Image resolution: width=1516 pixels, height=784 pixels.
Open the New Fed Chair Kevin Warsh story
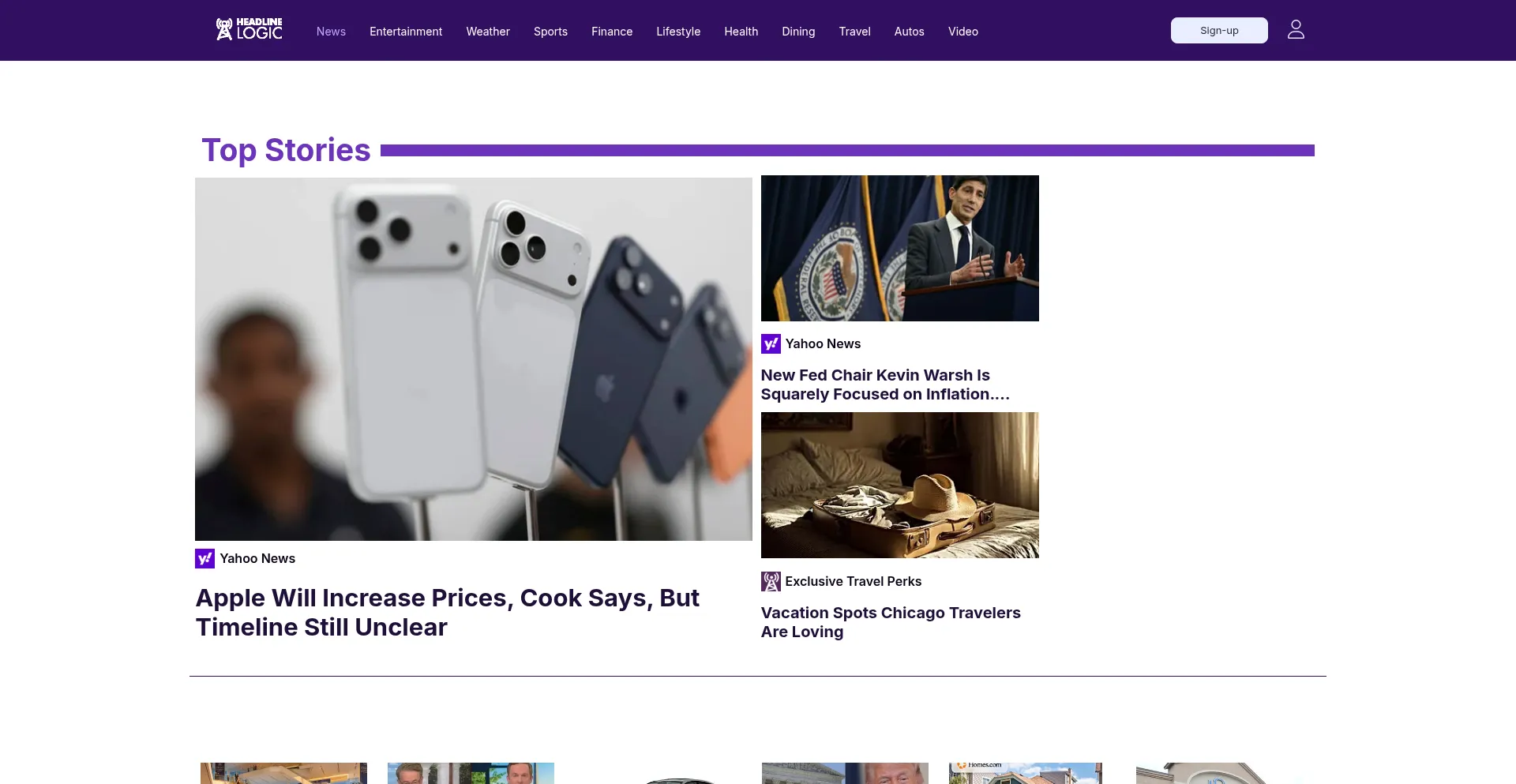885,384
